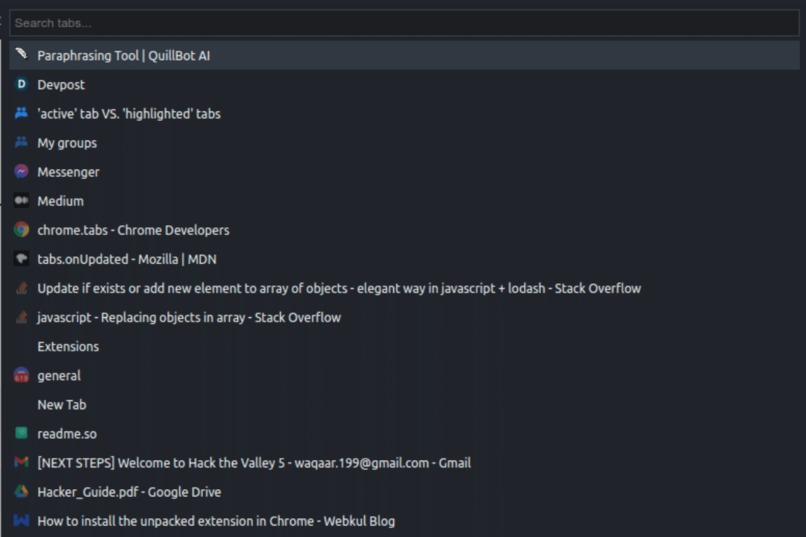Image resolution: width=806 pixels, height=537 pixels.
Task: Go to the My groups tab
Action: coord(404,143)
